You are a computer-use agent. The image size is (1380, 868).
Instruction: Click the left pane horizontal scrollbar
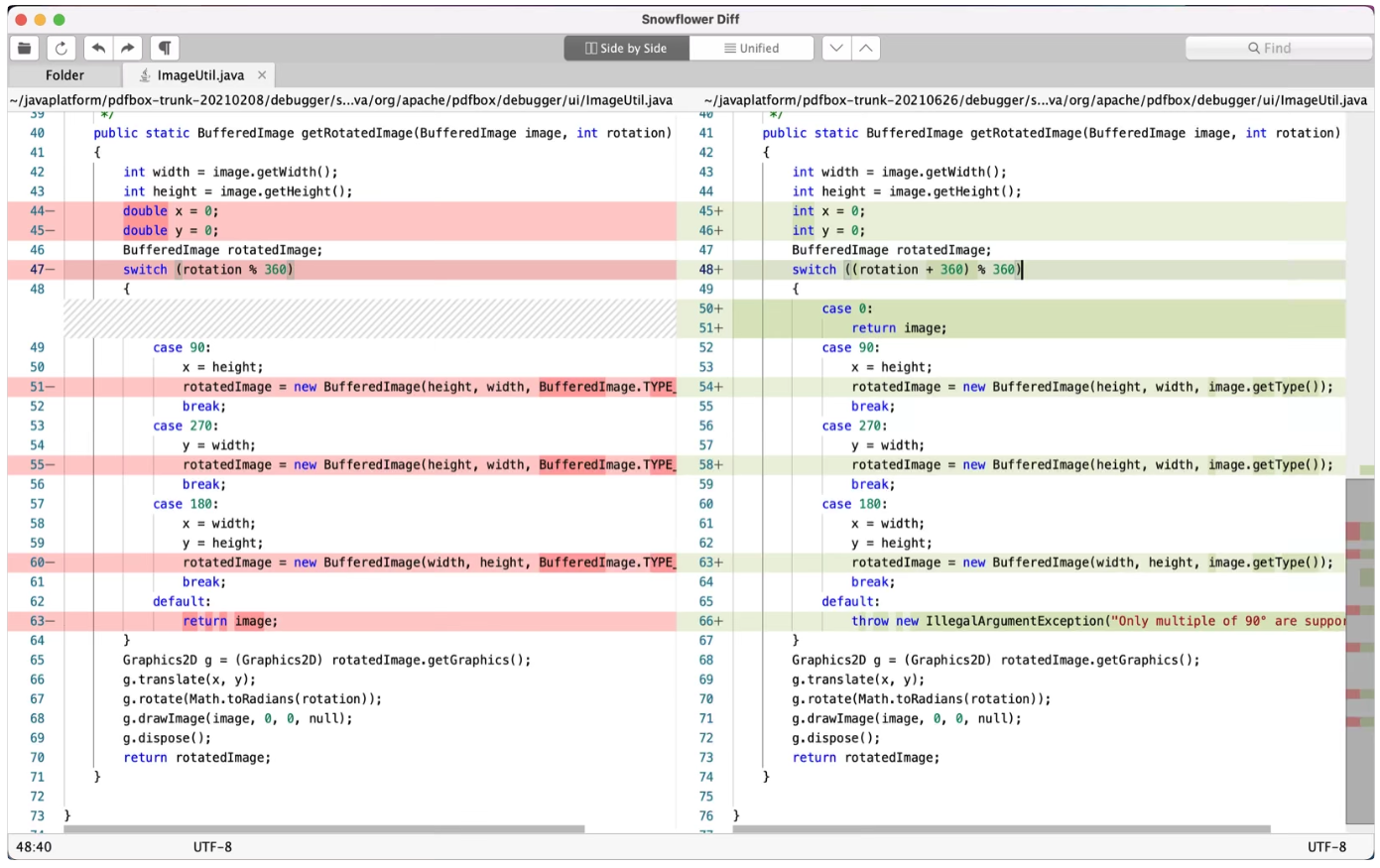click(324, 829)
